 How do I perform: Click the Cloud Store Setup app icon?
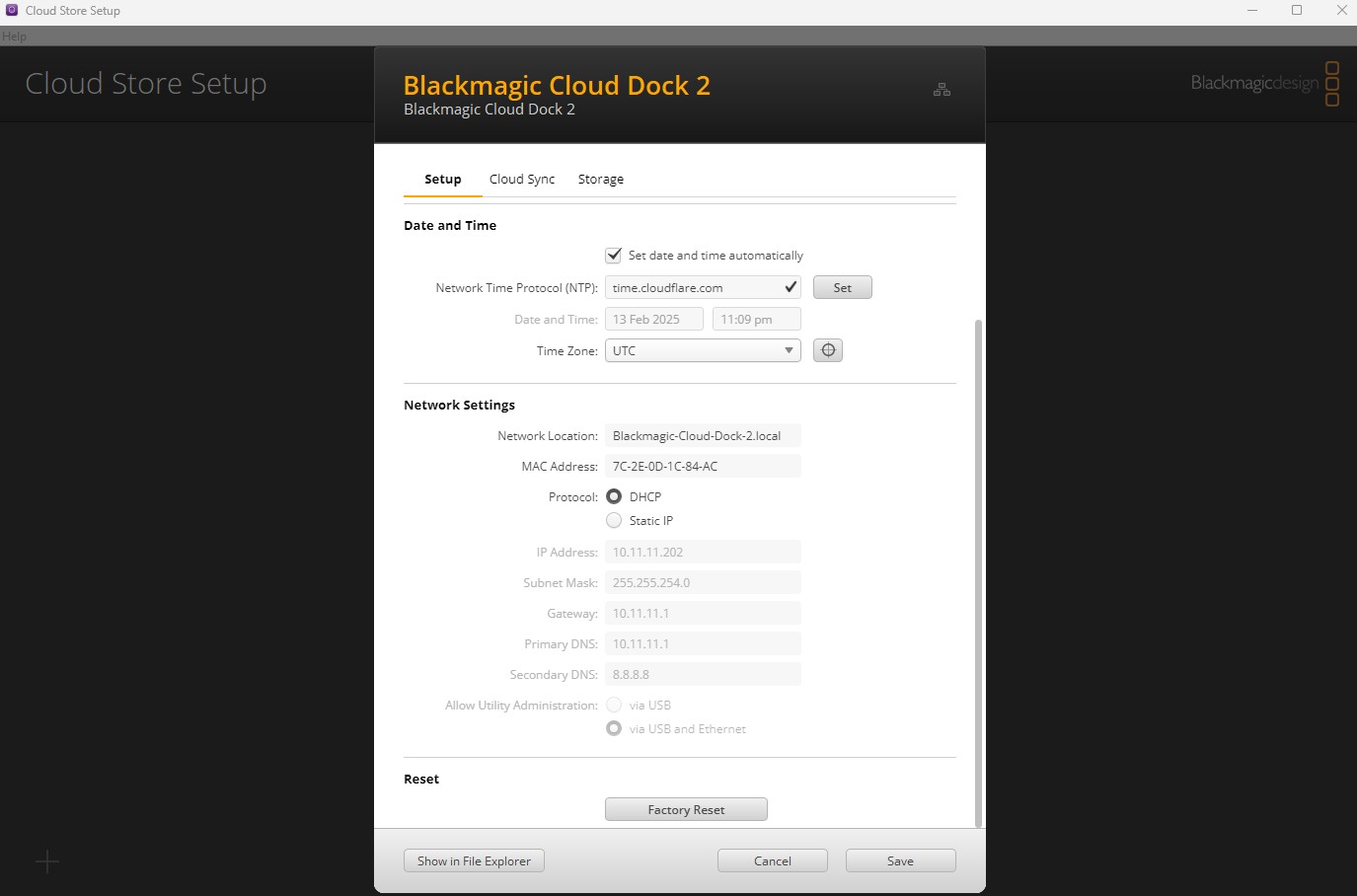pyautogui.click(x=12, y=10)
